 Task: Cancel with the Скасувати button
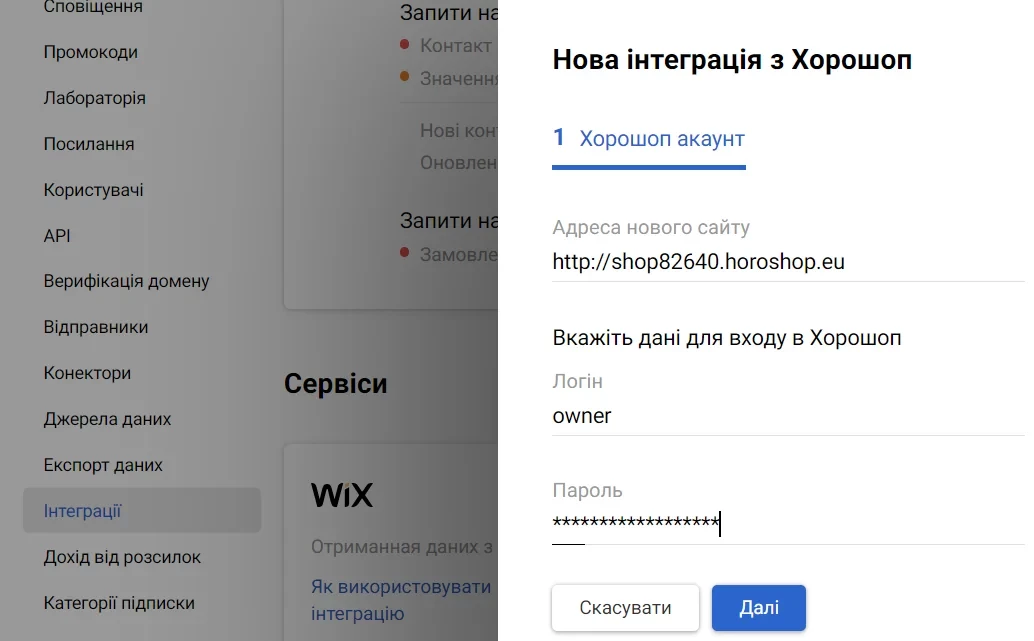click(x=625, y=607)
